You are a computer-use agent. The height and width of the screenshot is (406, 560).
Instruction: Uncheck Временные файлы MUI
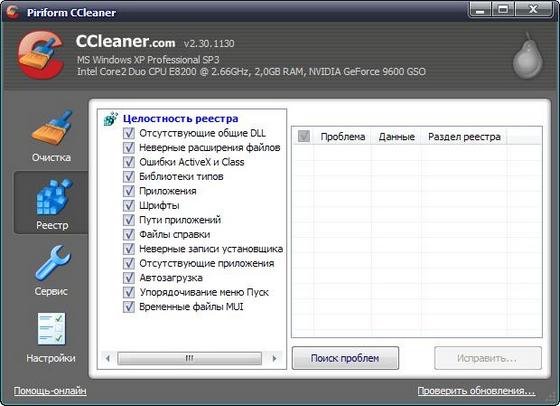(129, 307)
